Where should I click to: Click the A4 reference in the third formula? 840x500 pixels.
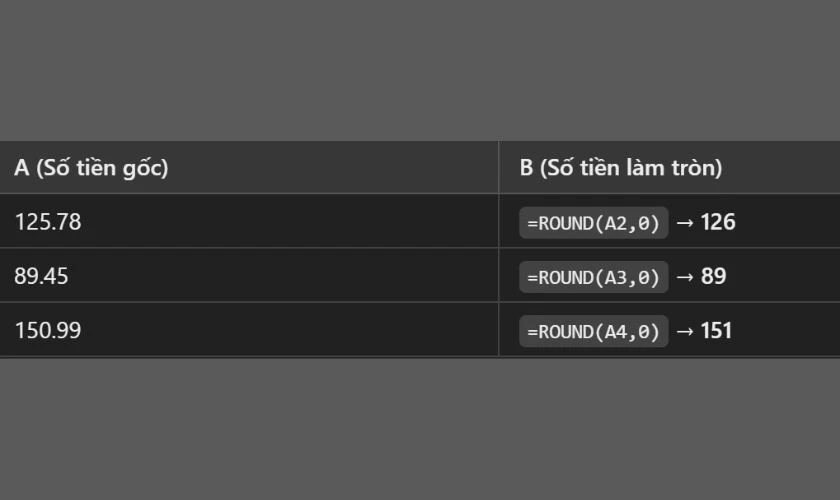[617, 331]
